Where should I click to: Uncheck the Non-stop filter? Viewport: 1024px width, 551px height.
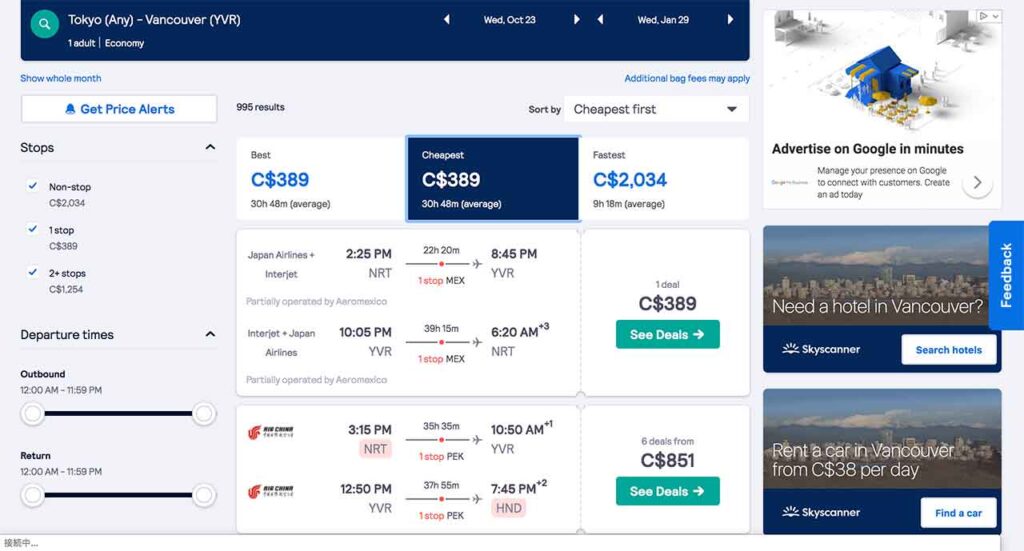(x=33, y=186)
